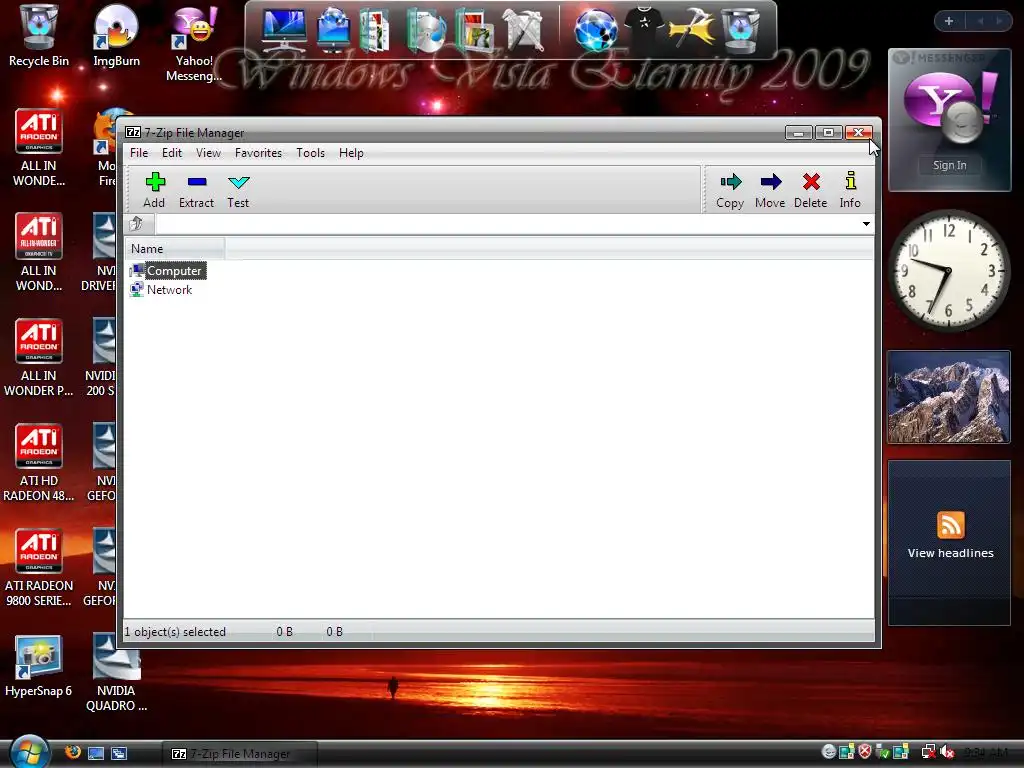This screenshot has width=1024, height=768.
Task: Open the Yahoo! Messenger desktop shortcut
Action: 194,42
